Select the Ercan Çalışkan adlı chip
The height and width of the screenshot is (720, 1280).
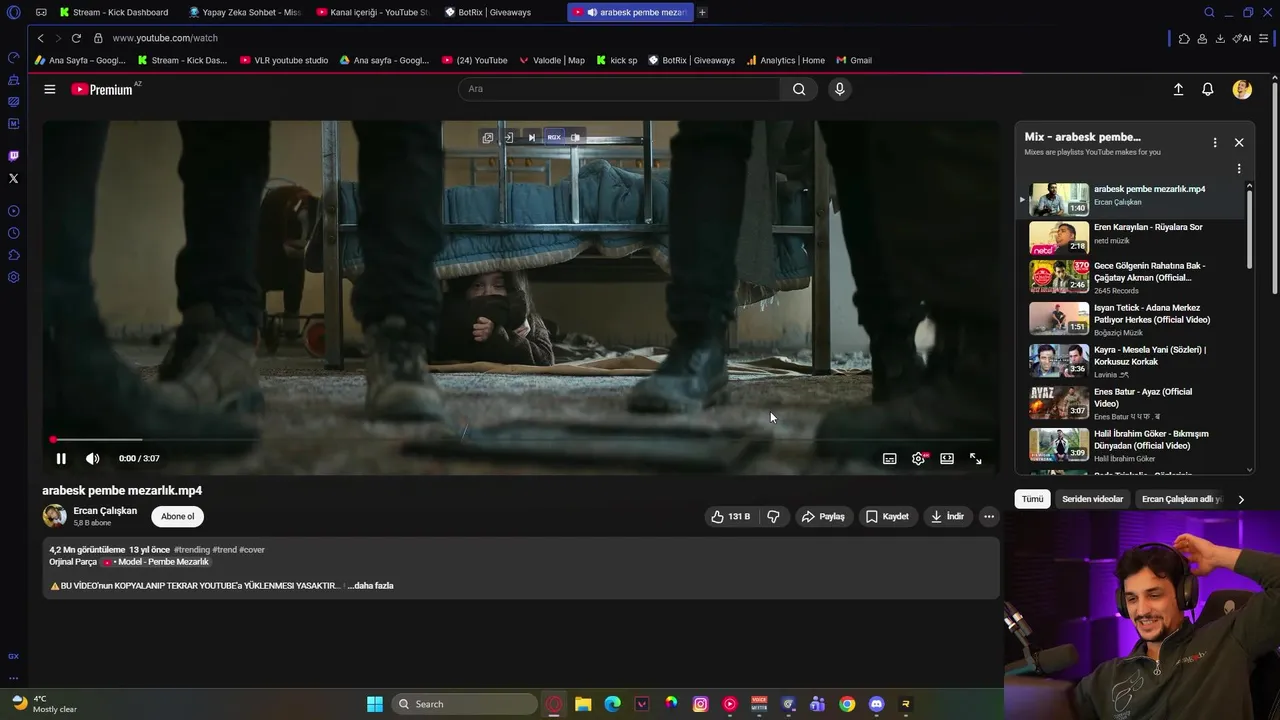pyautogui.click(x=1181, y=499)
